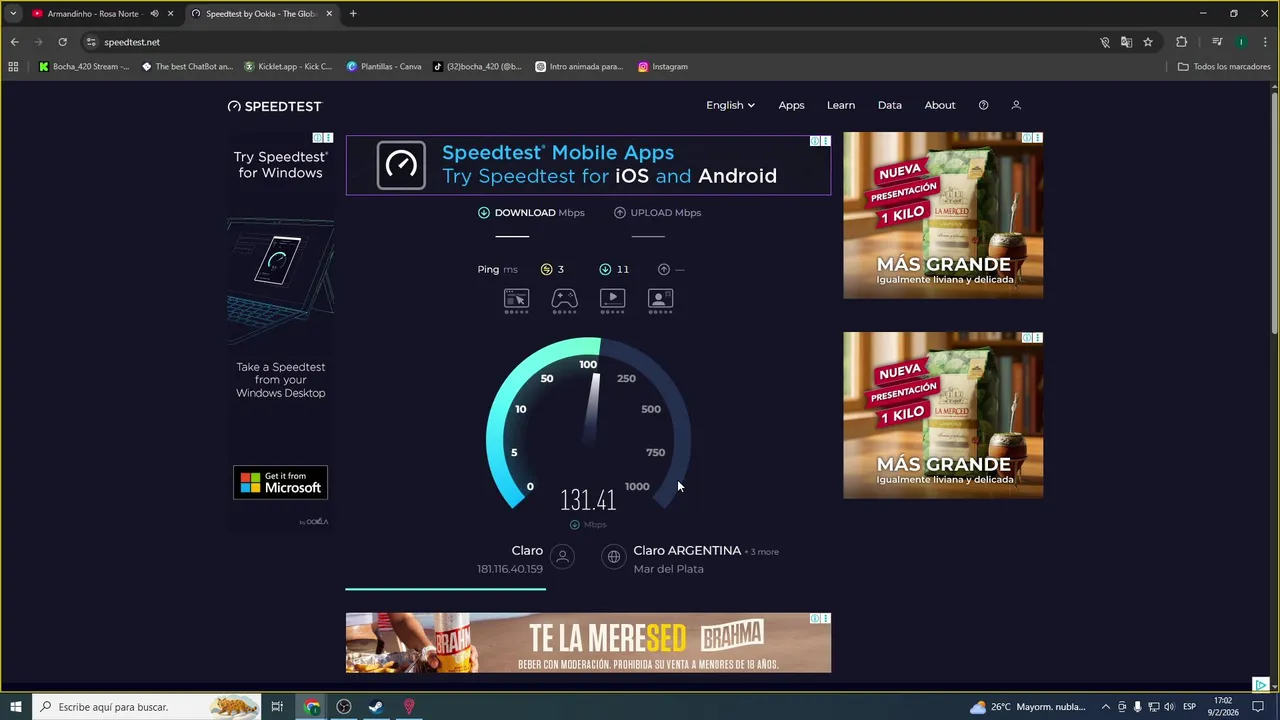Go to the Apps menu item

pyautogui.click(x=791, y=105)
